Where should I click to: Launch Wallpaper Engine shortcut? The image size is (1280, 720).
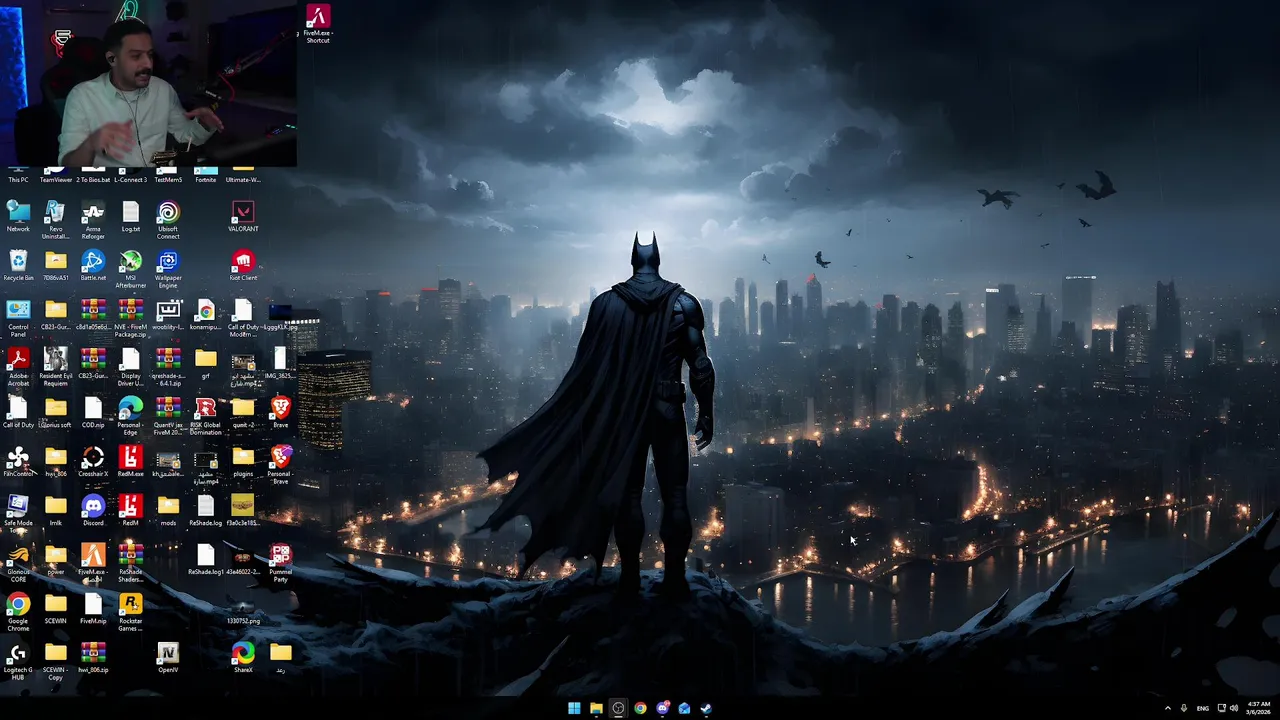coord(168,269)
